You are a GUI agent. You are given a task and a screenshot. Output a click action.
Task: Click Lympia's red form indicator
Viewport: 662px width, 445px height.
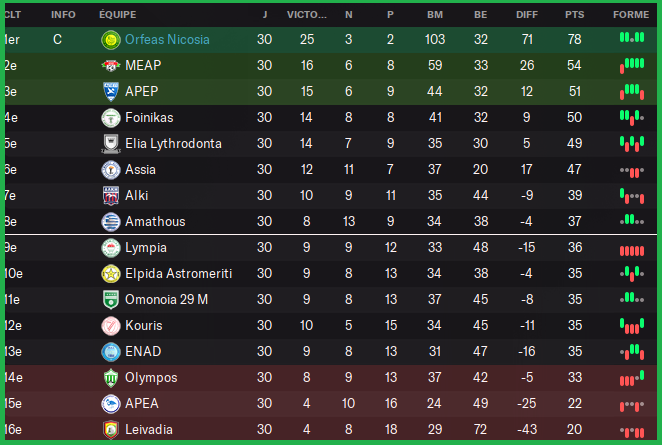631,248
